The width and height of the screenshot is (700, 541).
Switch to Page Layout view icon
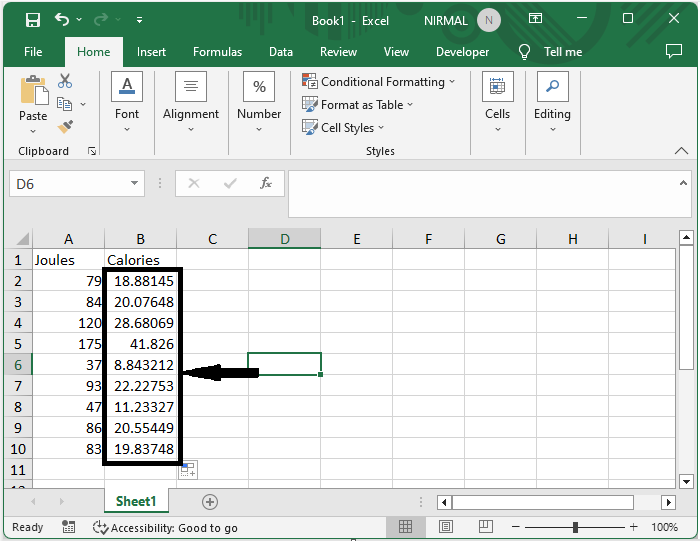(x=446, y=527)
